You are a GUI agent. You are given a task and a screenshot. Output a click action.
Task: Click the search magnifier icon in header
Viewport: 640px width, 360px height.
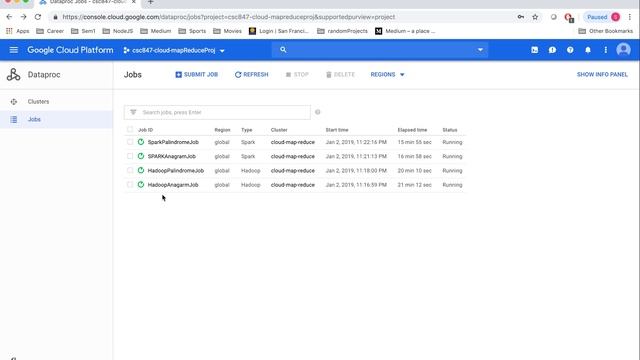(283, 50)
